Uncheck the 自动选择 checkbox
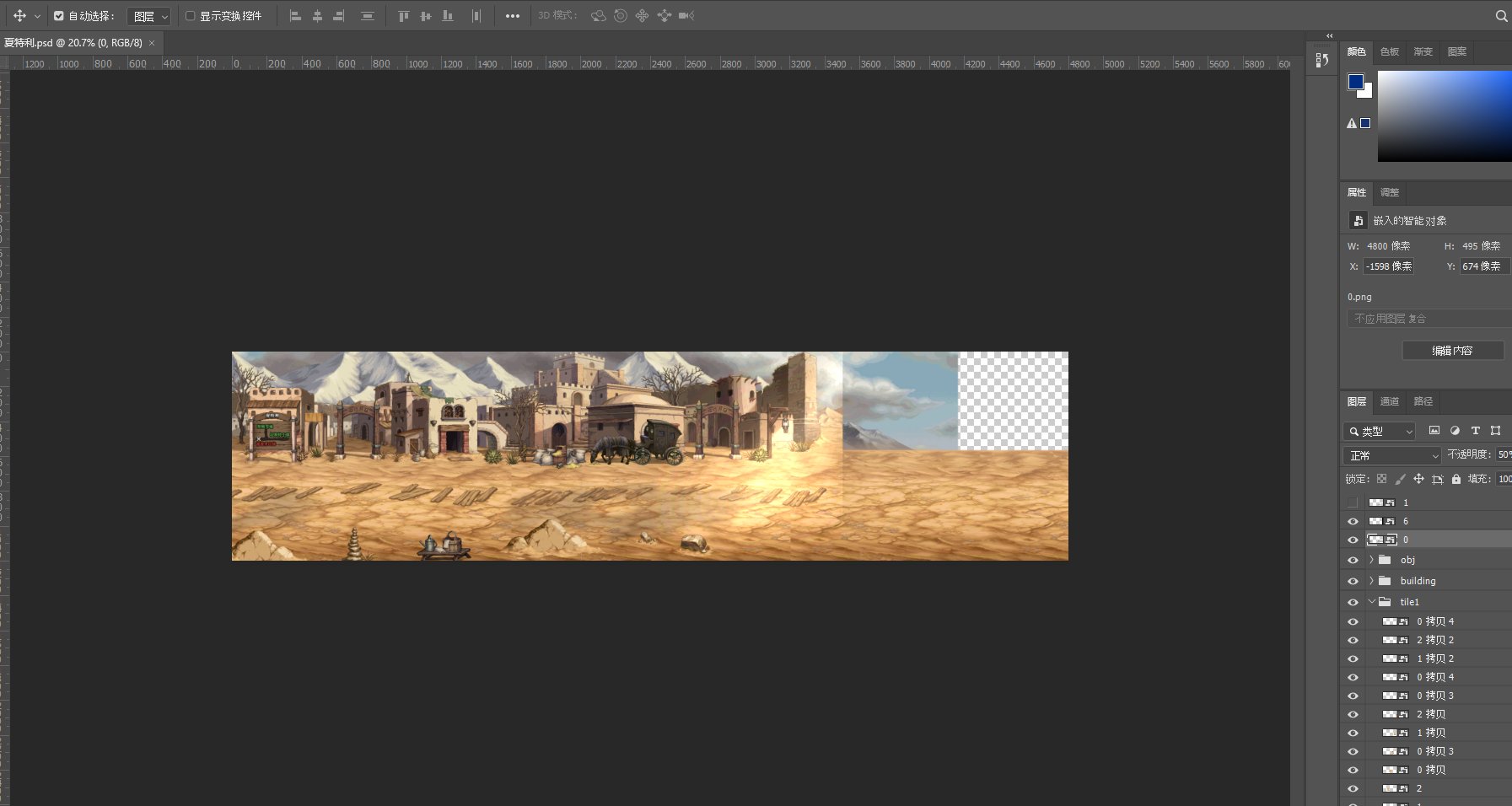This screenshot has height=806, width=1512. (x=59, y=16)
